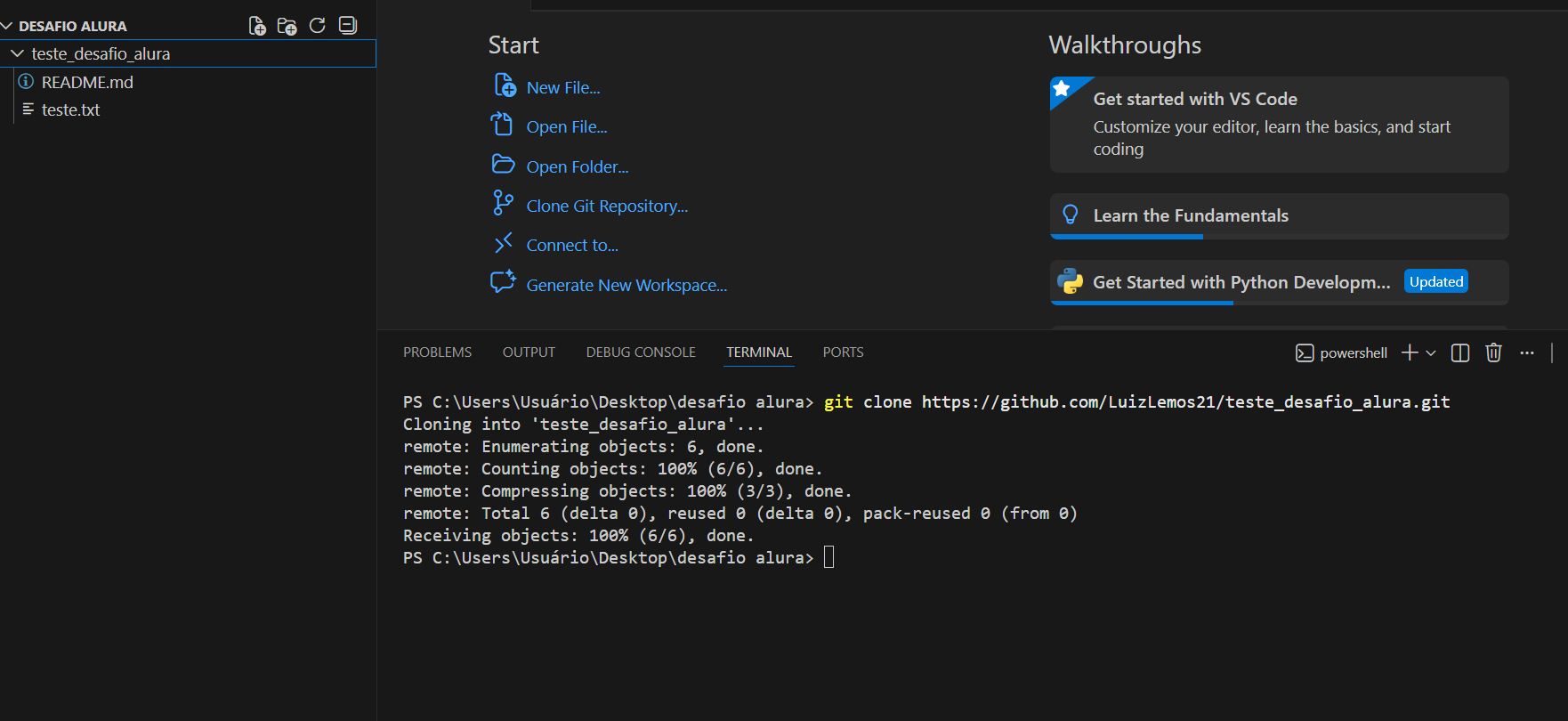Refresh the Explorer file tree

[x=317, y=26]
